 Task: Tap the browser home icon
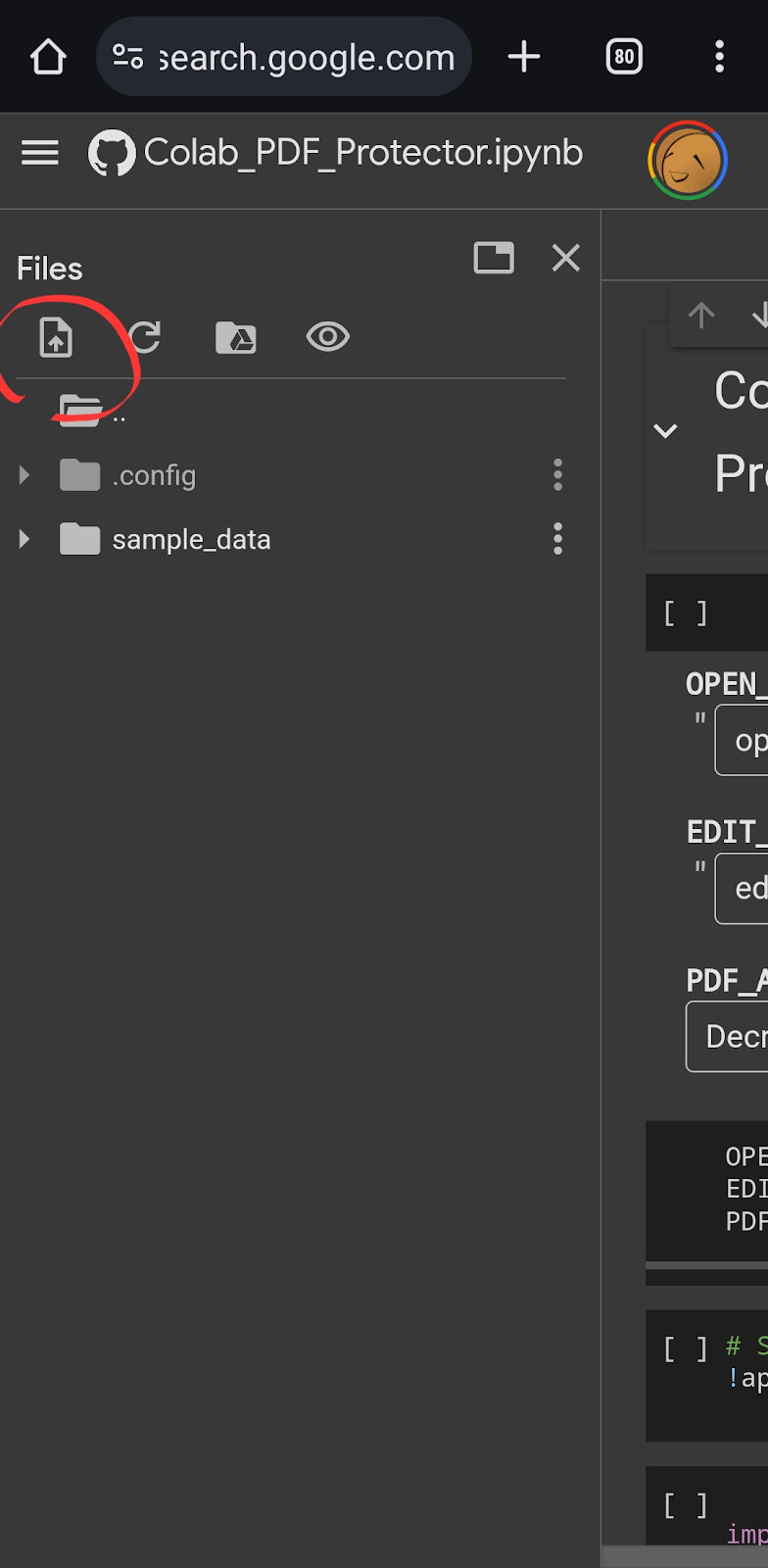click(x=48, y=57)
